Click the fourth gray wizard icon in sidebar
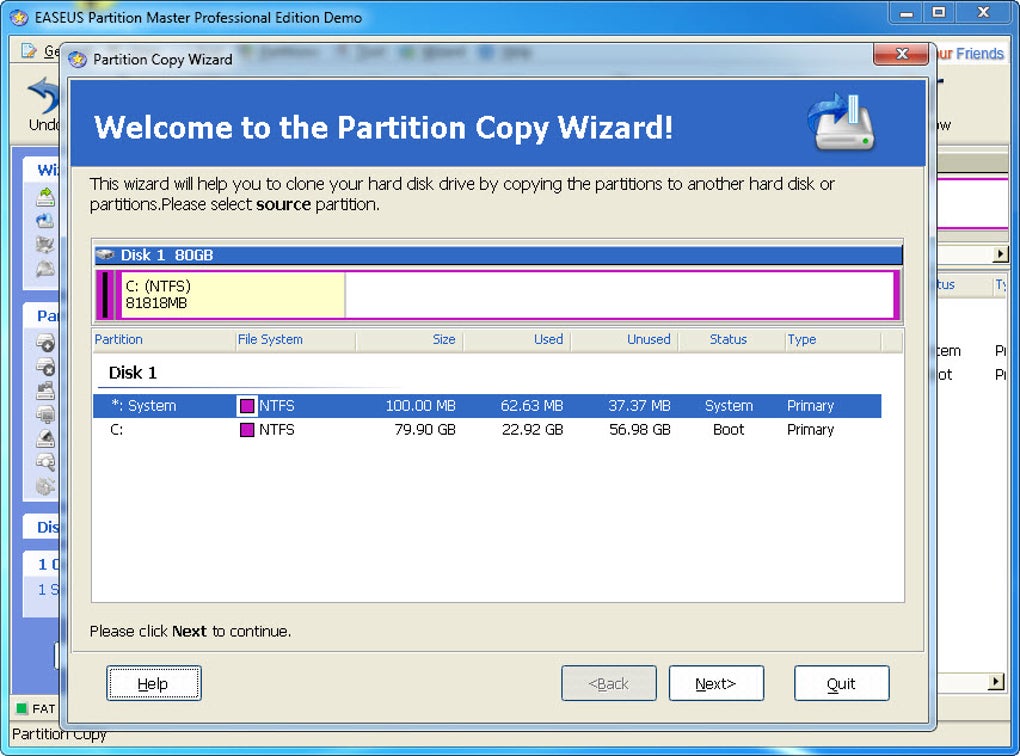 pyautogui.click(x=46, y=268)
